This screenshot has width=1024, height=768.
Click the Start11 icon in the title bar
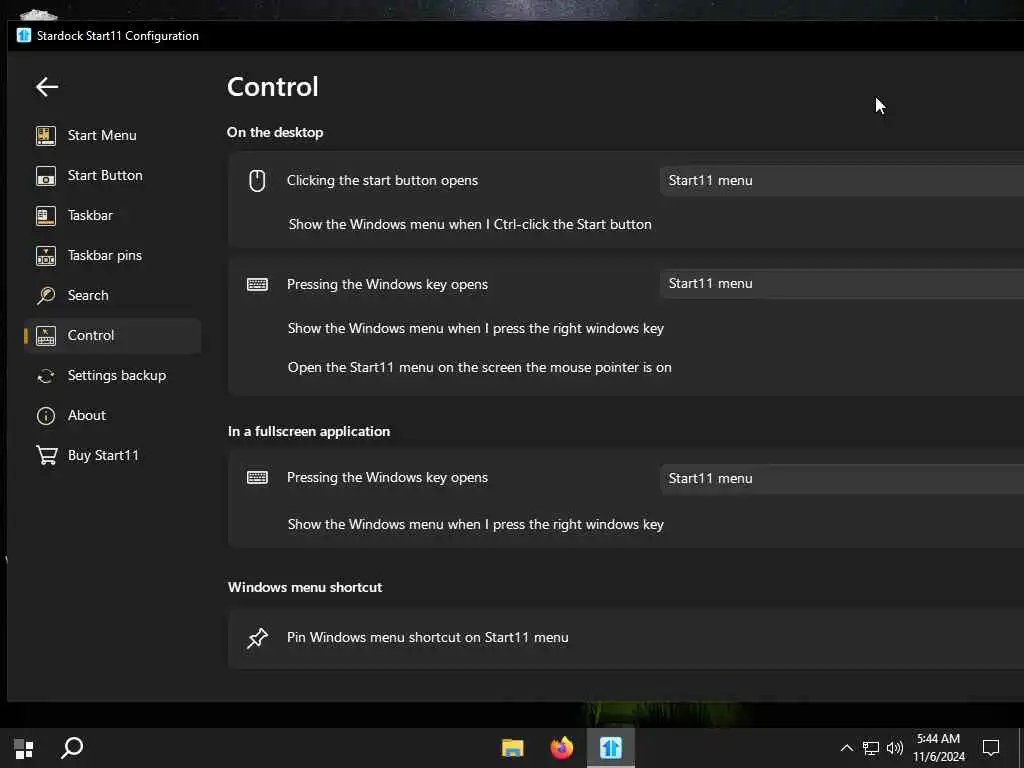24,35
